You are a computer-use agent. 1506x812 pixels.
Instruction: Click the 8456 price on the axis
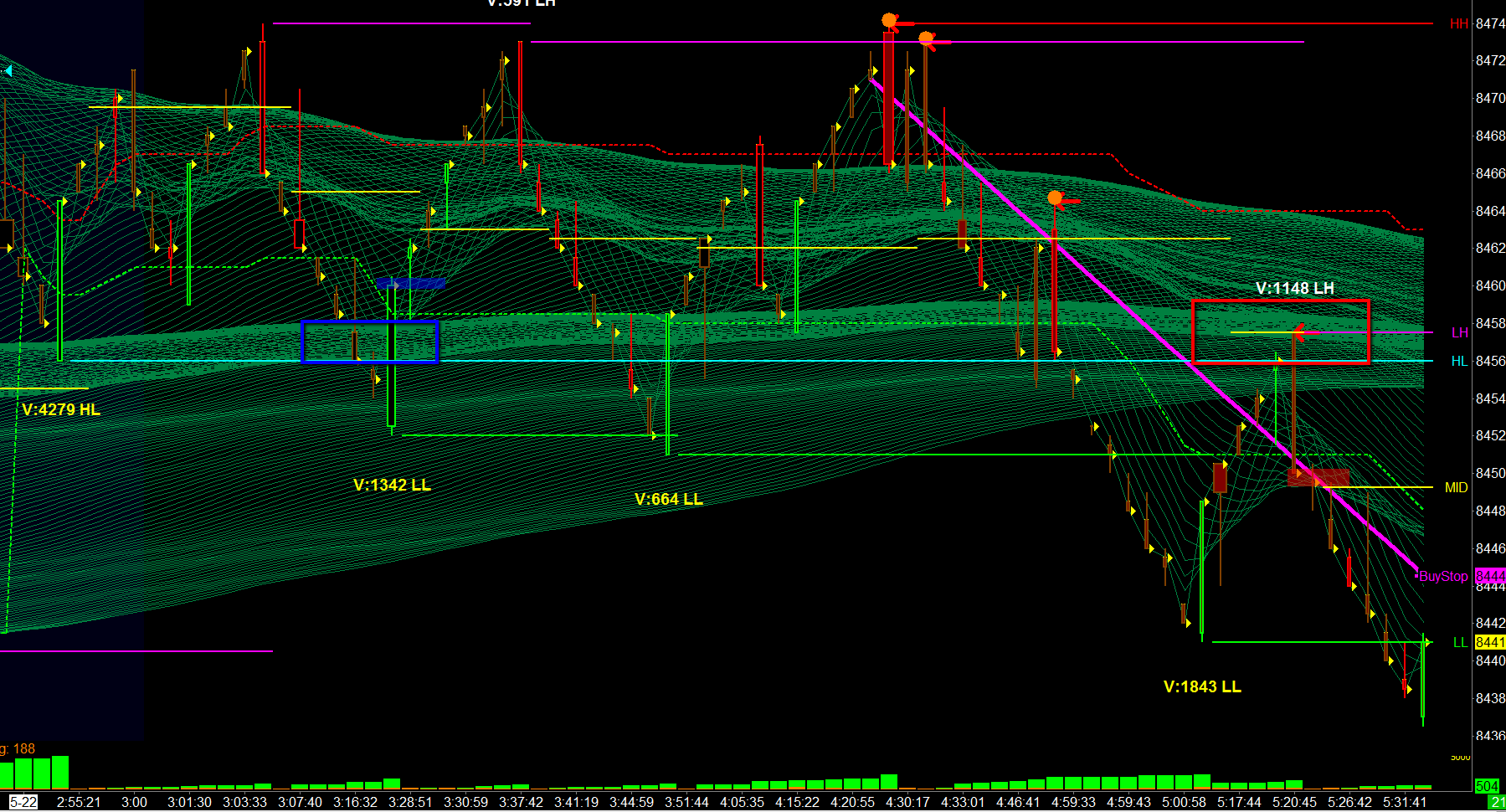1490,361
